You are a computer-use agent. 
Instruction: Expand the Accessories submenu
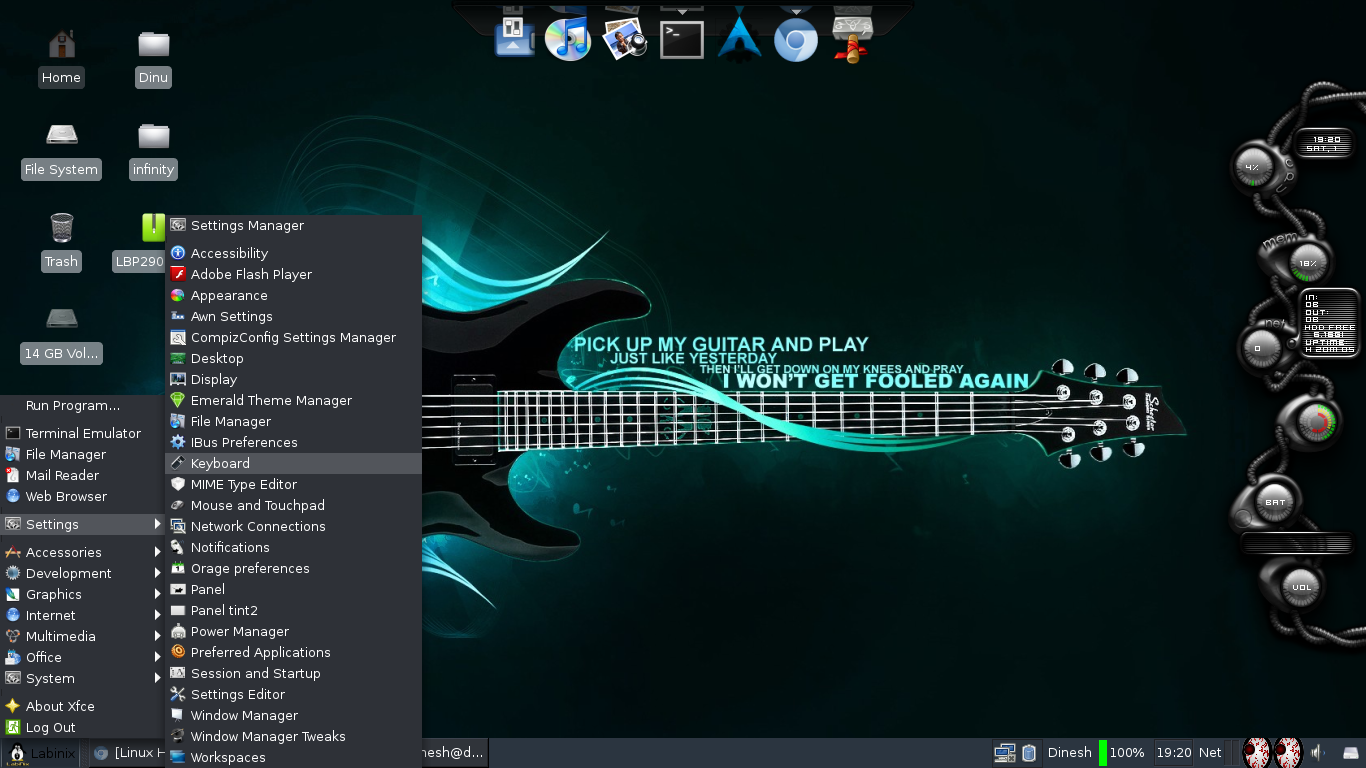point(82,552)
